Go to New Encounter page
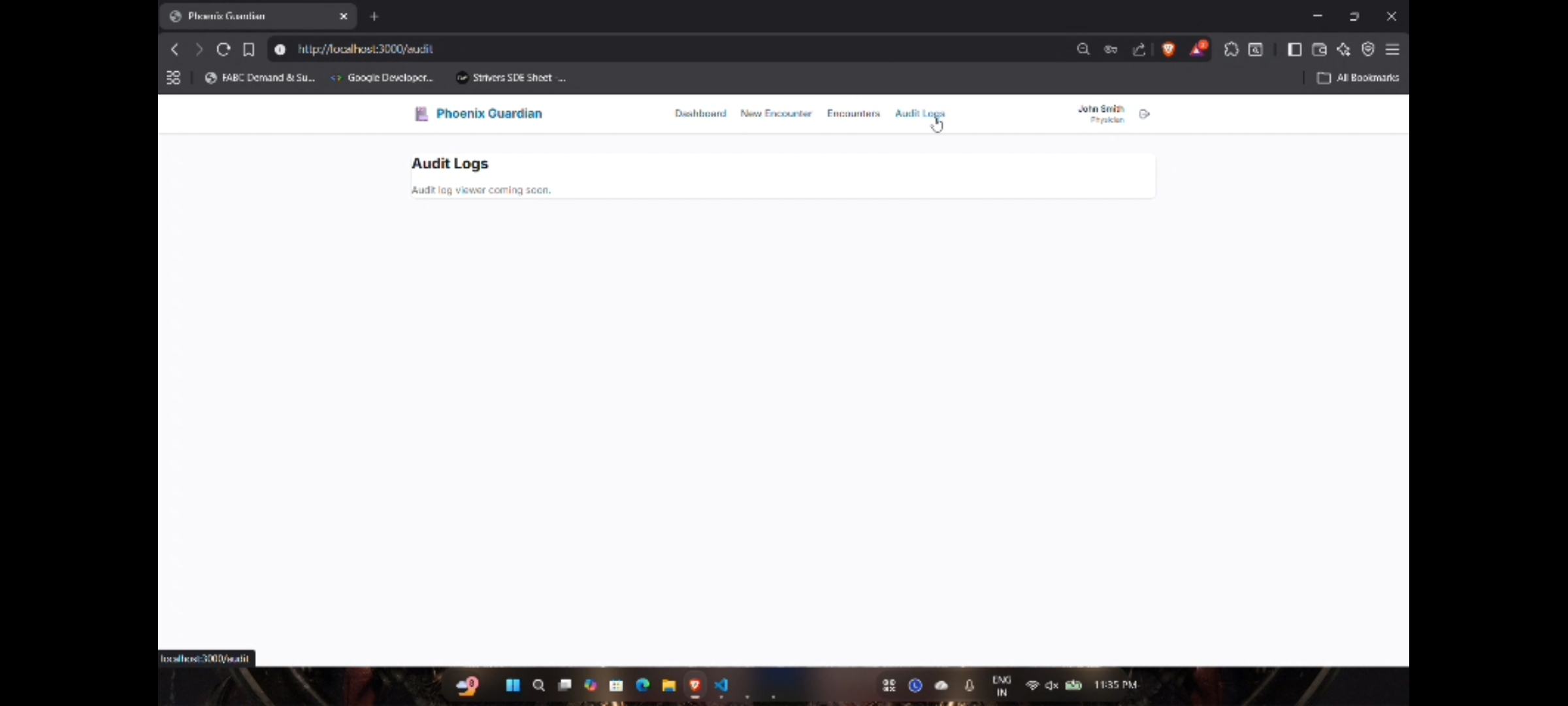The width and height of the screenshot is (1568, 706). pos(776,114)
